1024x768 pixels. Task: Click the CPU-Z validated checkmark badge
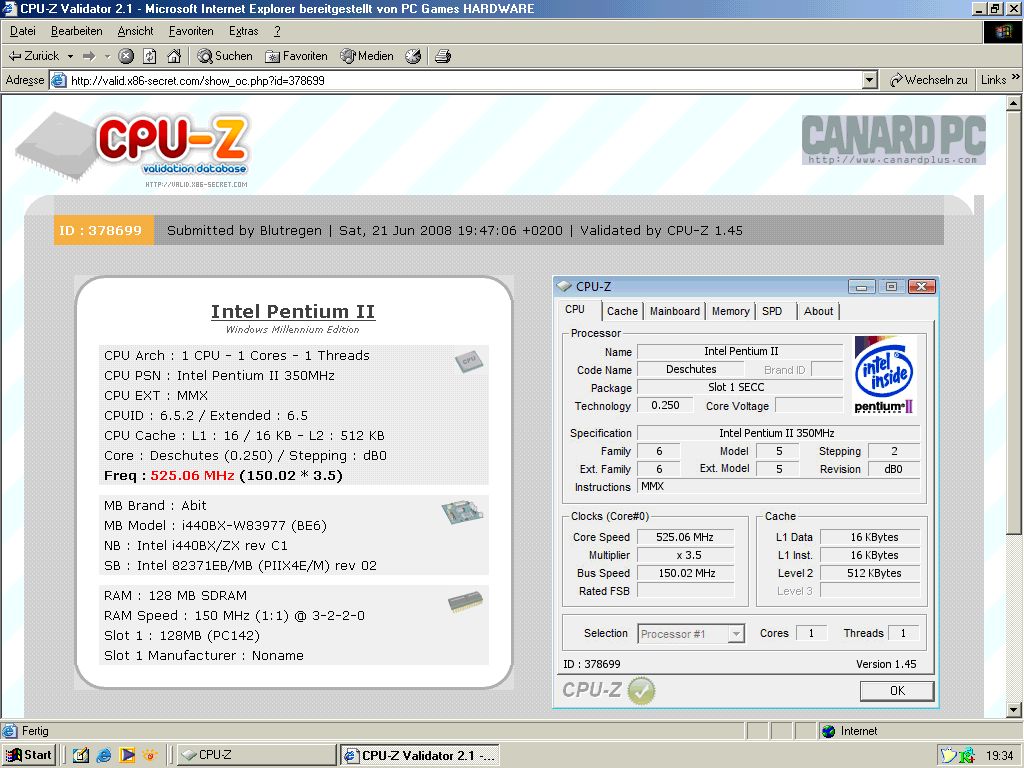point(641,690)
